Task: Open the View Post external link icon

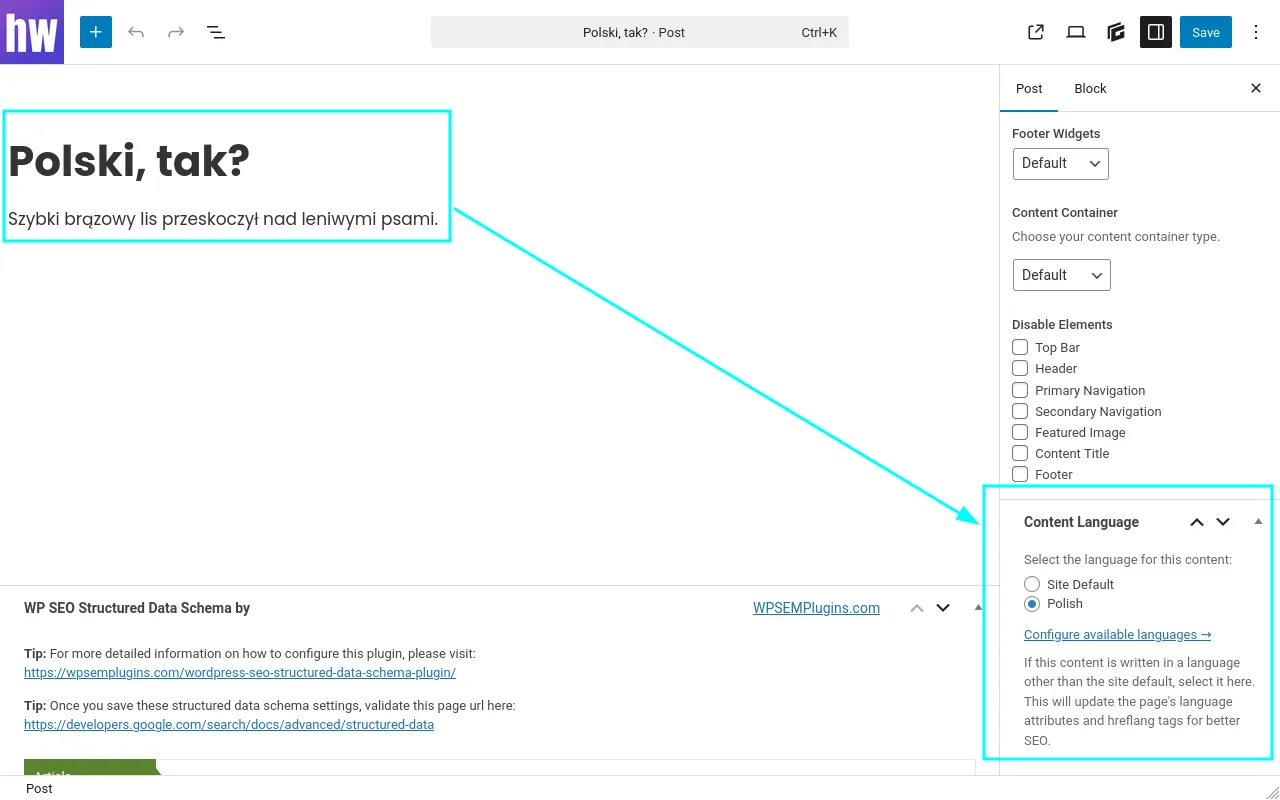Action: click(x=1035, y=32)
